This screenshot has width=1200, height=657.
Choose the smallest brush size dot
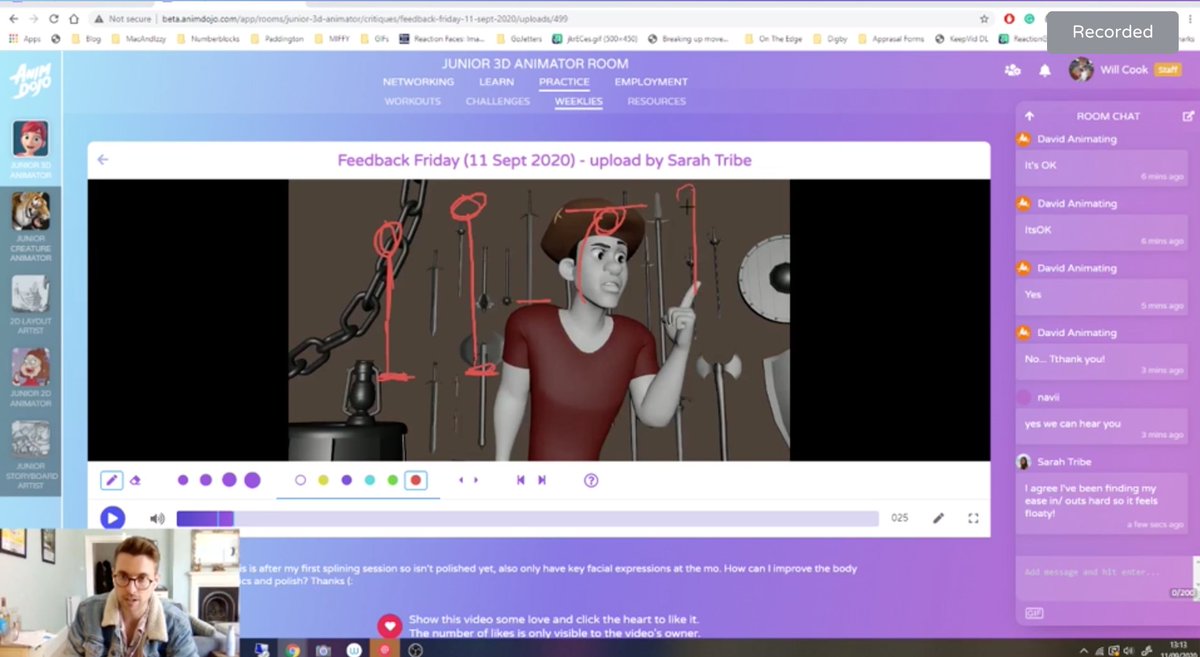tap(183, 480)
